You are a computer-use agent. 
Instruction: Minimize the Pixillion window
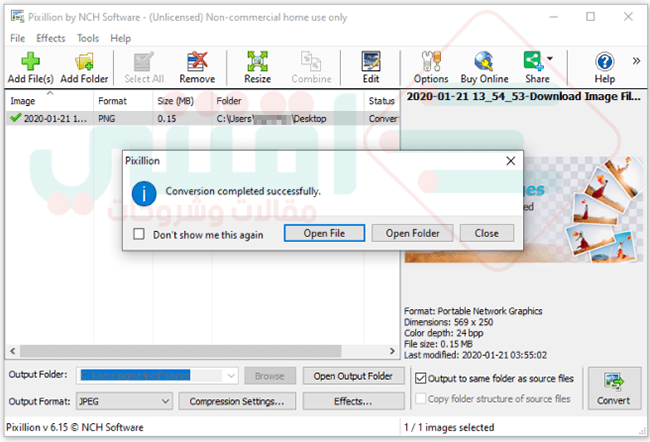(x=553, y=17)
